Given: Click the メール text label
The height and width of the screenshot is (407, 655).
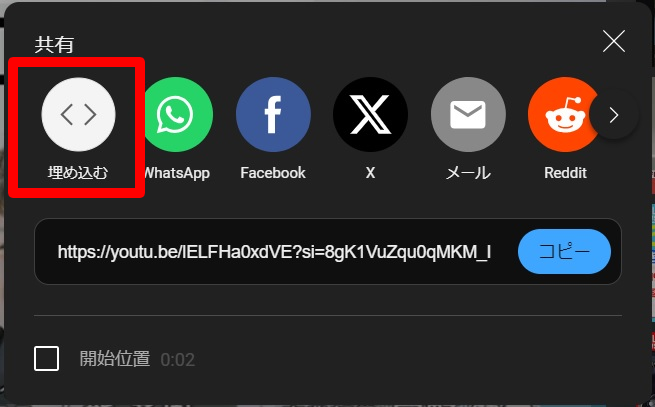Looking at the screenshot, I should click(x=468, y=173).
